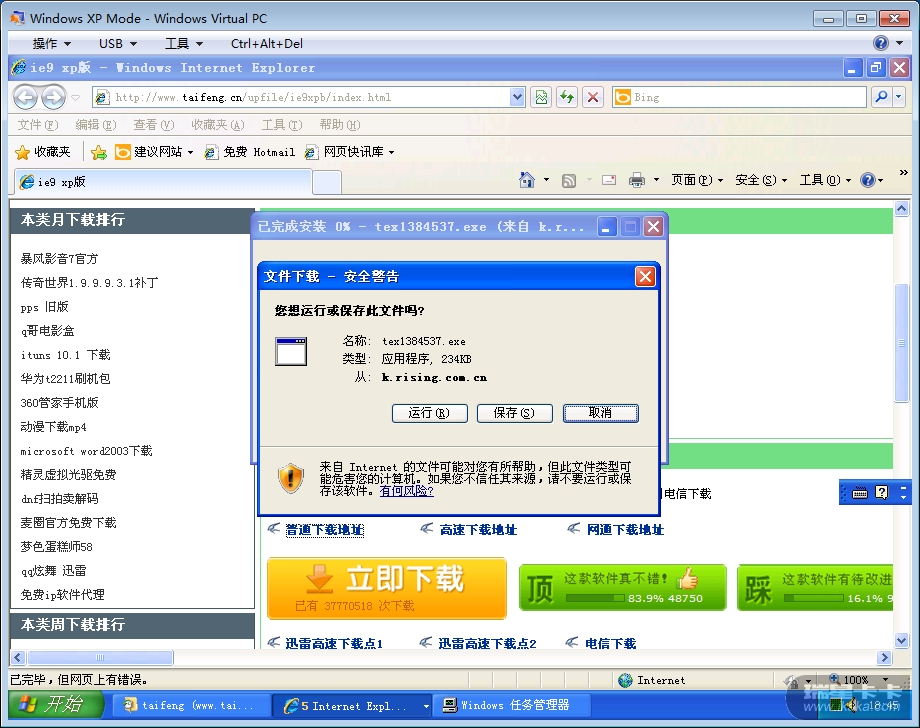
Task: Click the 普通下载地址 link
Action: 324,530
